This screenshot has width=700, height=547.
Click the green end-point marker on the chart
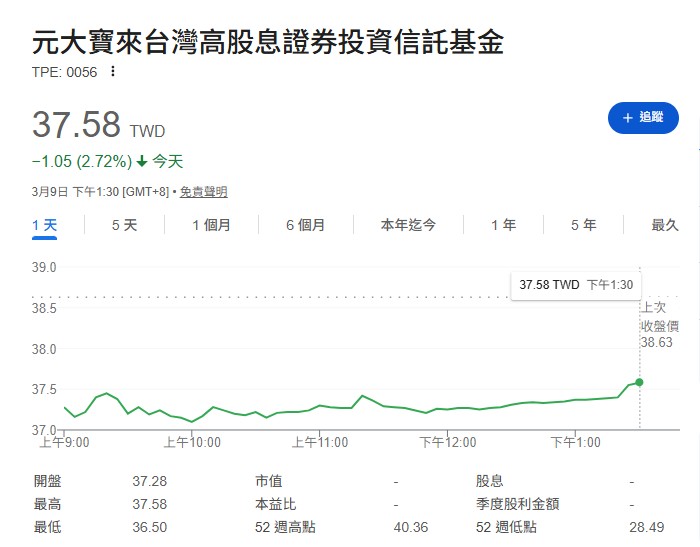point(639,382)
